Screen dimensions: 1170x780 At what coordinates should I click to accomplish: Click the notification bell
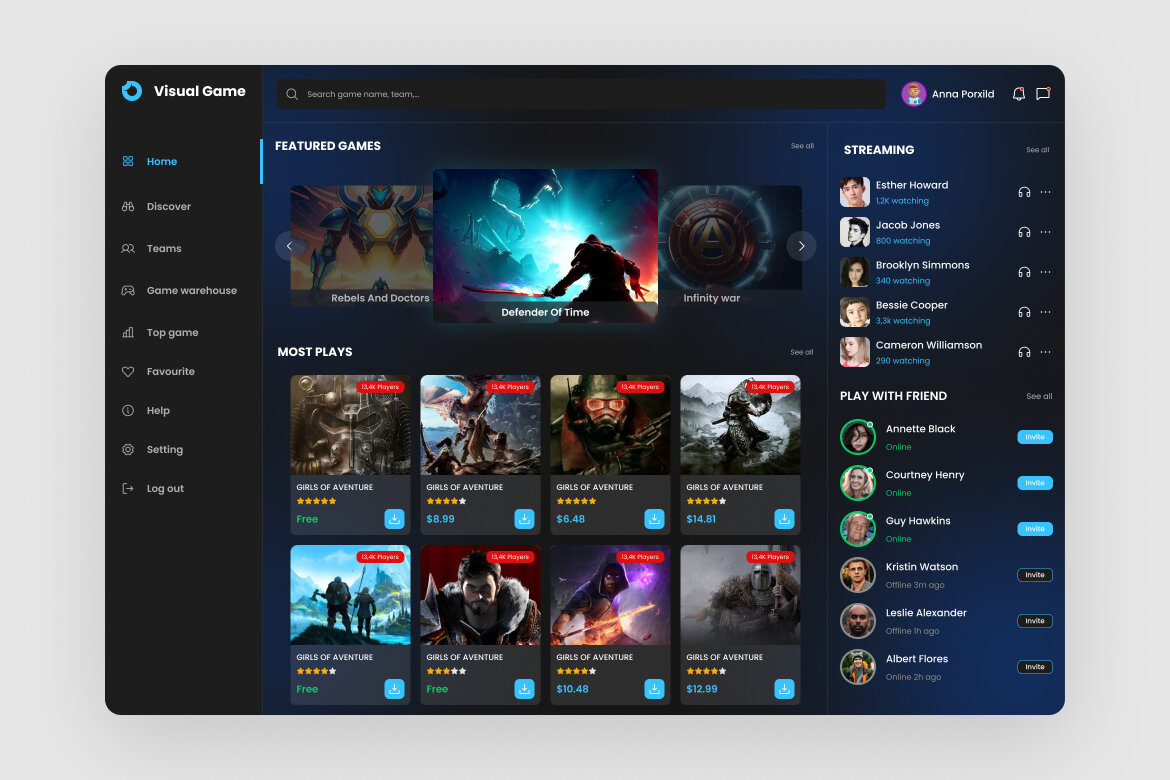(x=1018, y=93)
